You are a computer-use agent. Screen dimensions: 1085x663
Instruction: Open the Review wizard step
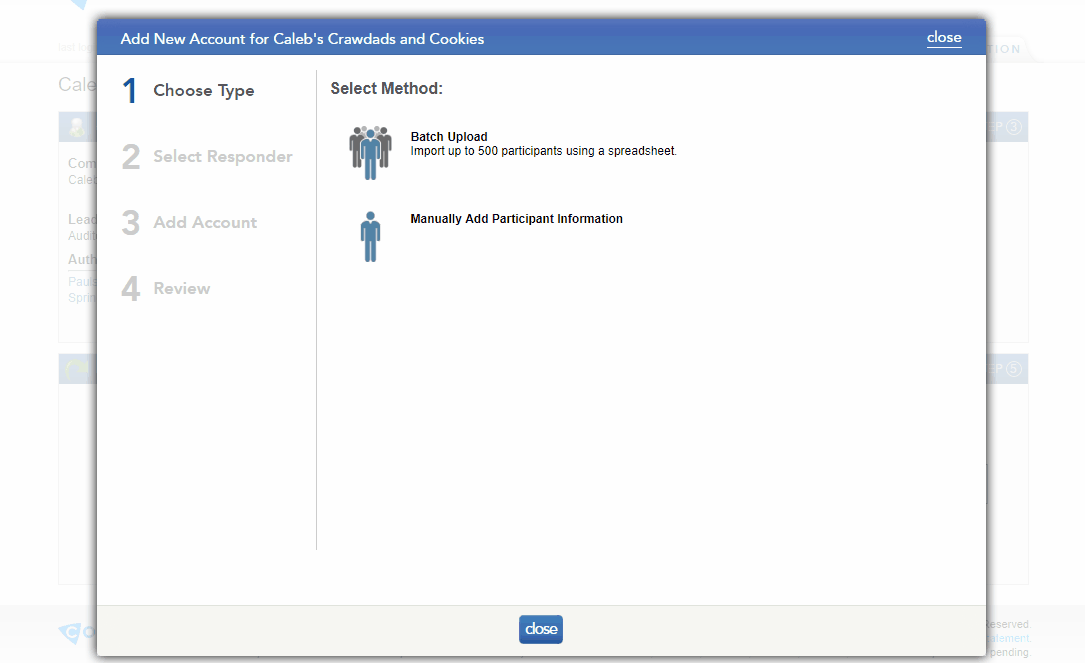pos(182,288)
